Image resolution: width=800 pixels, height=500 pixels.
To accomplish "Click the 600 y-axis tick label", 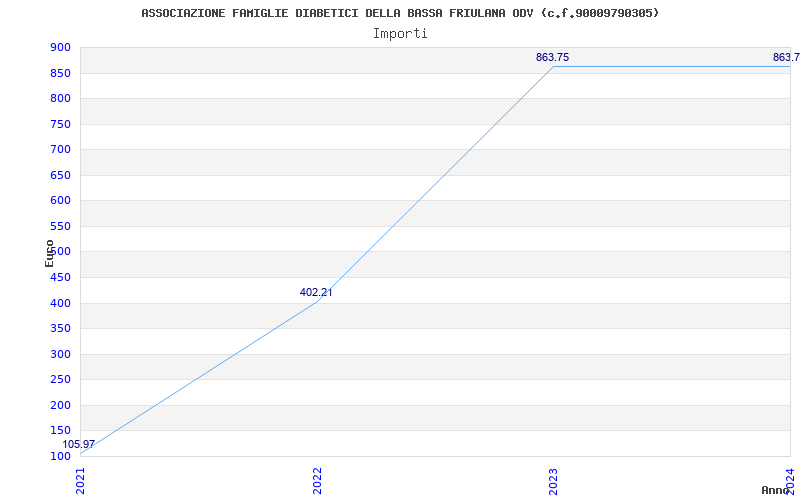I will 60,201.
